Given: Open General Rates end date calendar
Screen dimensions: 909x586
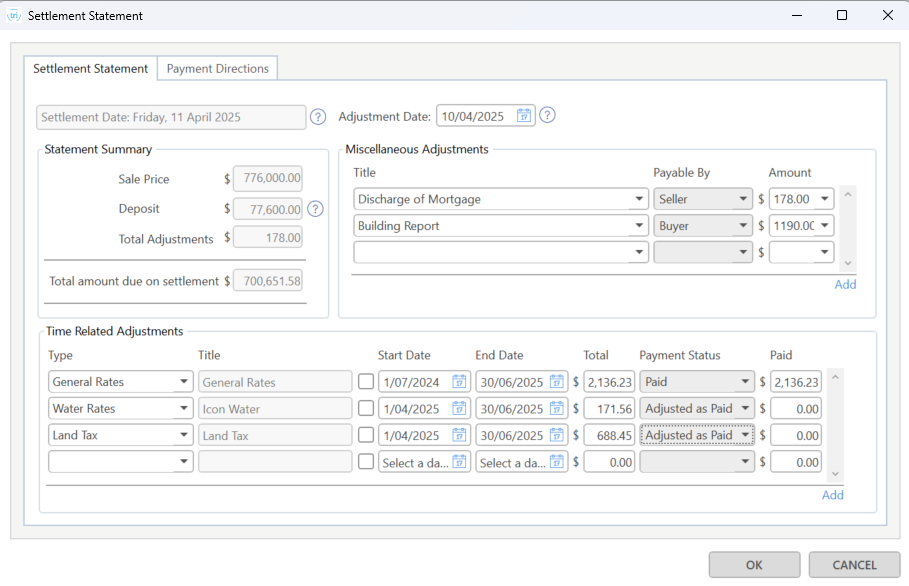Looking at the screenshot, I should coord(556,382).
